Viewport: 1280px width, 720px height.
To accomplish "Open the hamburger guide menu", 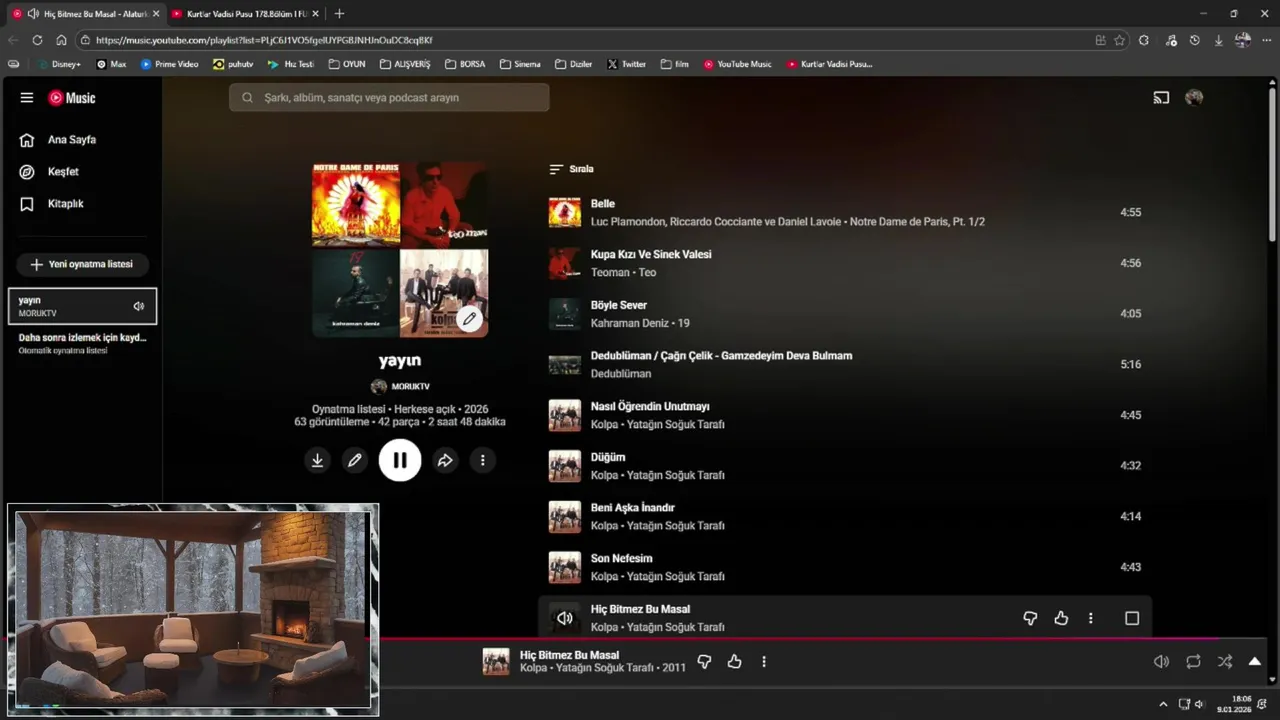I will click(27, 98).
